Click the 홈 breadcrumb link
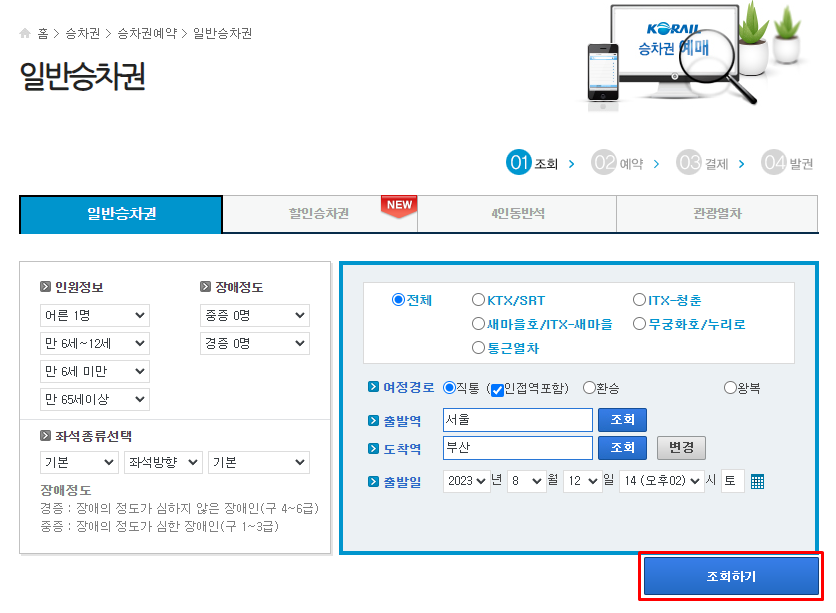 point(43,34)
